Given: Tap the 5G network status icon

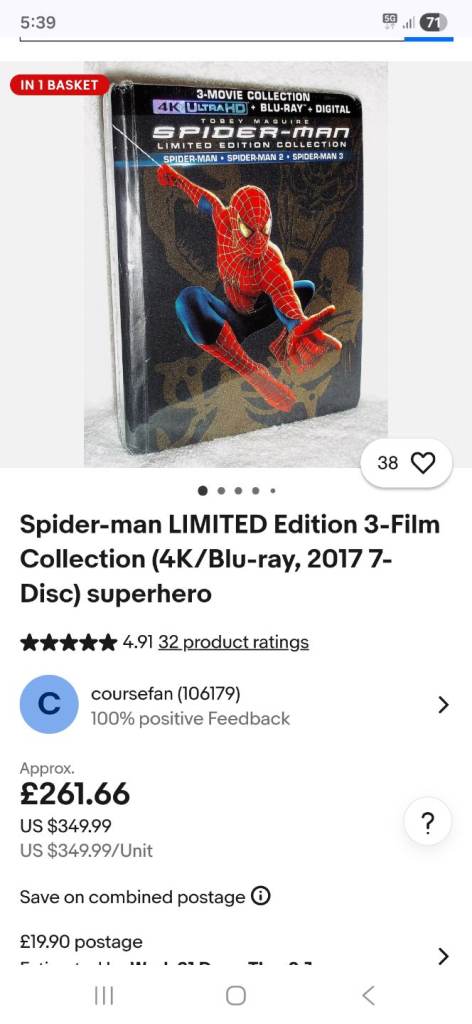Looking at the screenshot, I should [390, 21].
